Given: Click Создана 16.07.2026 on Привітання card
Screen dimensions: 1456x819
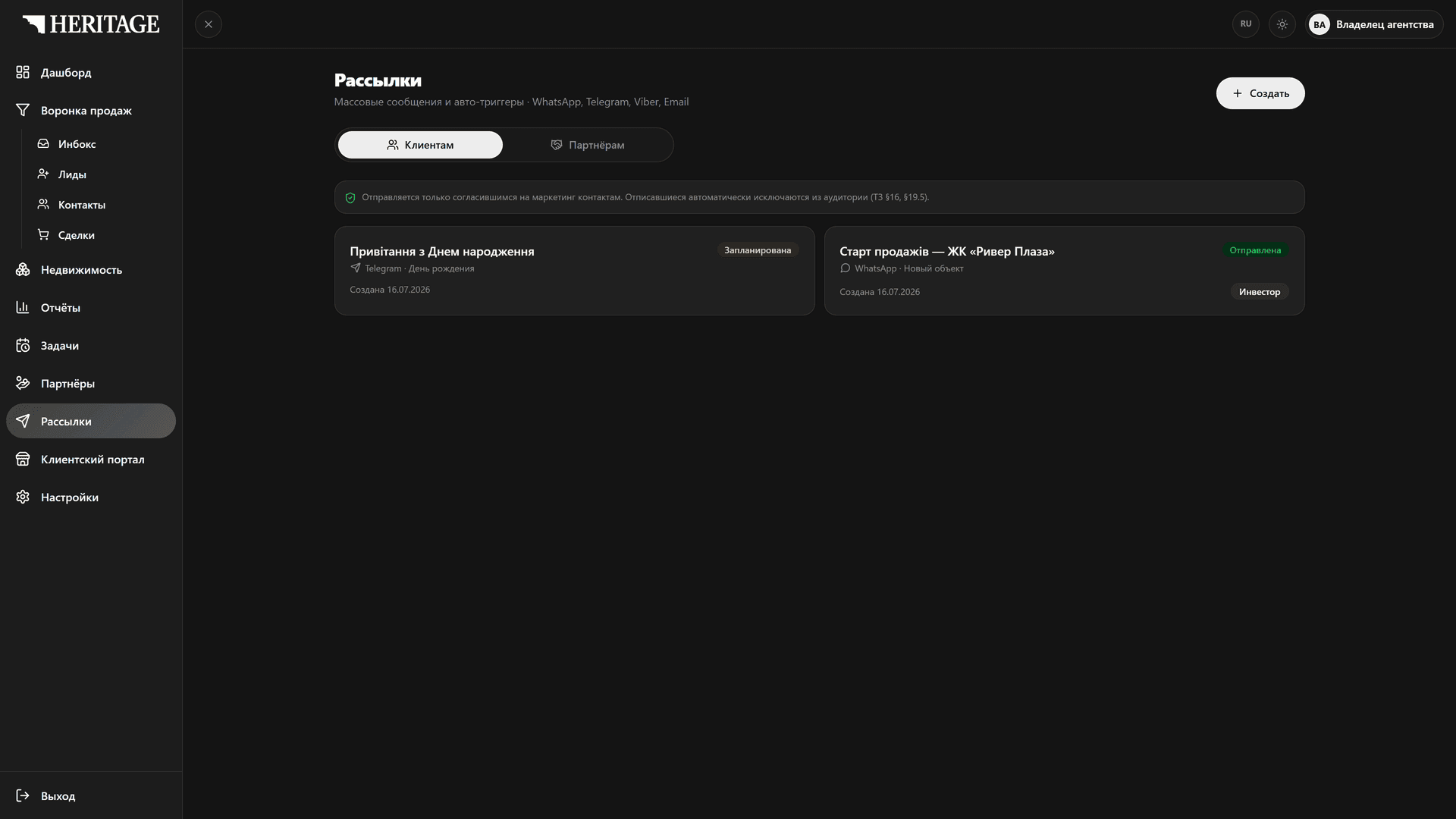Looking at the screenshot, I should (390, 290).
